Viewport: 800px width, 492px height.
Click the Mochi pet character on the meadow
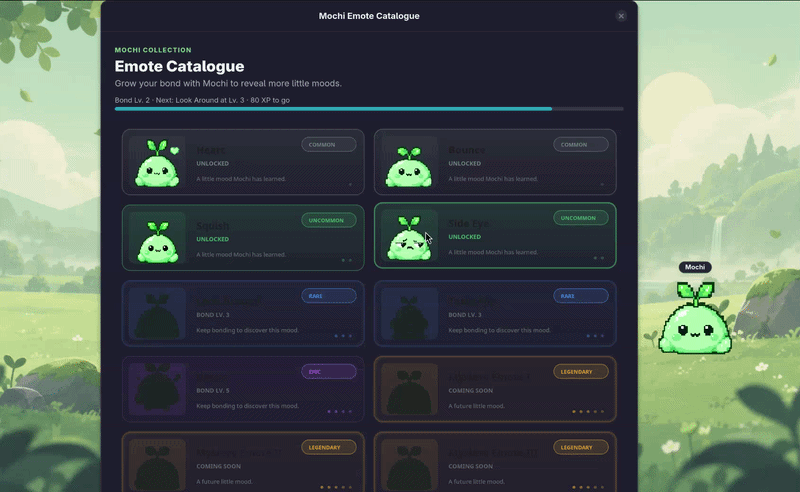click(x=695, y=318)
